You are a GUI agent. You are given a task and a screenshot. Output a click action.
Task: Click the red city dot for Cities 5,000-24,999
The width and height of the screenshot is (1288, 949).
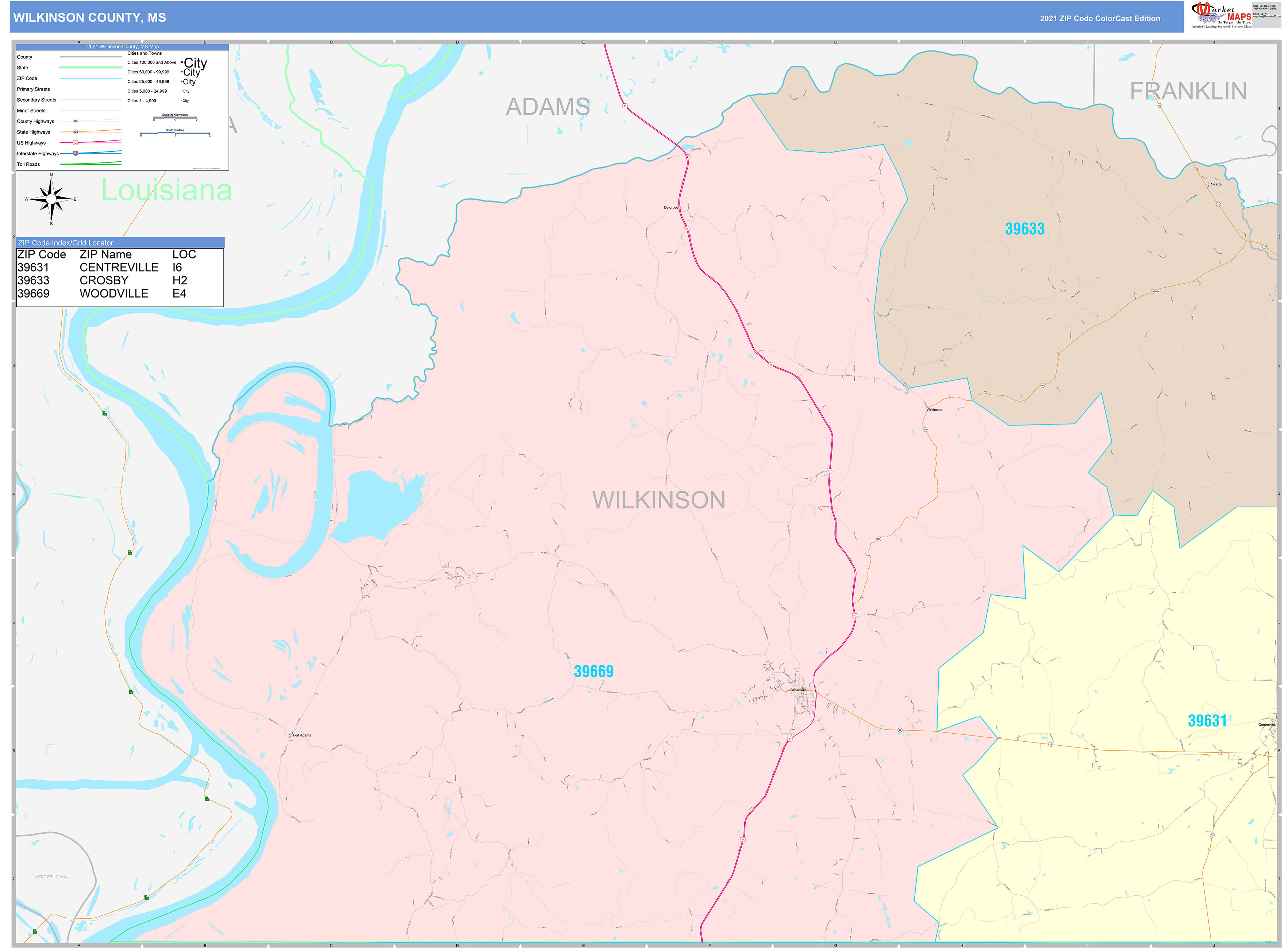click(x=181, y=91)
